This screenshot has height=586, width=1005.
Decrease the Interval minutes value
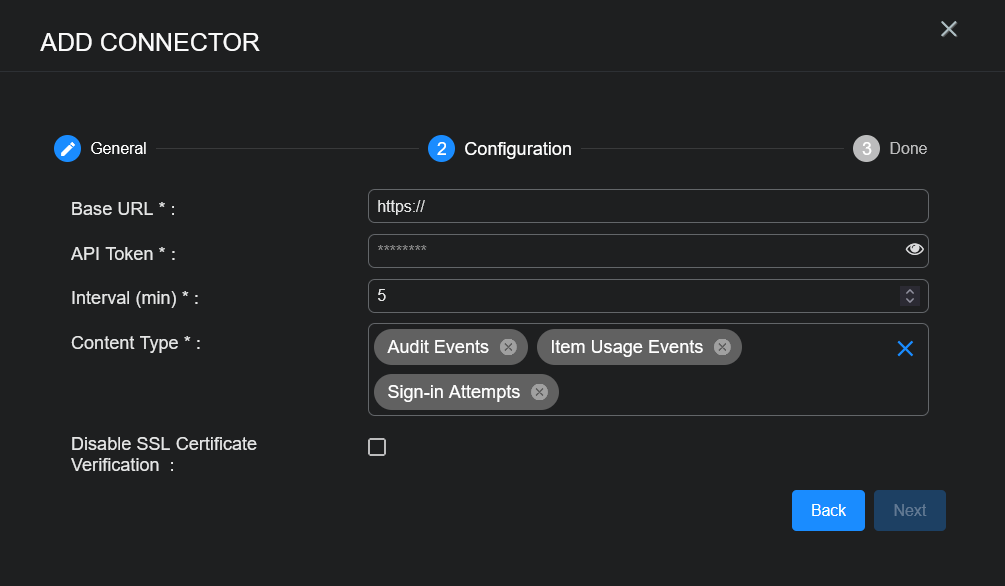[909, 300]
